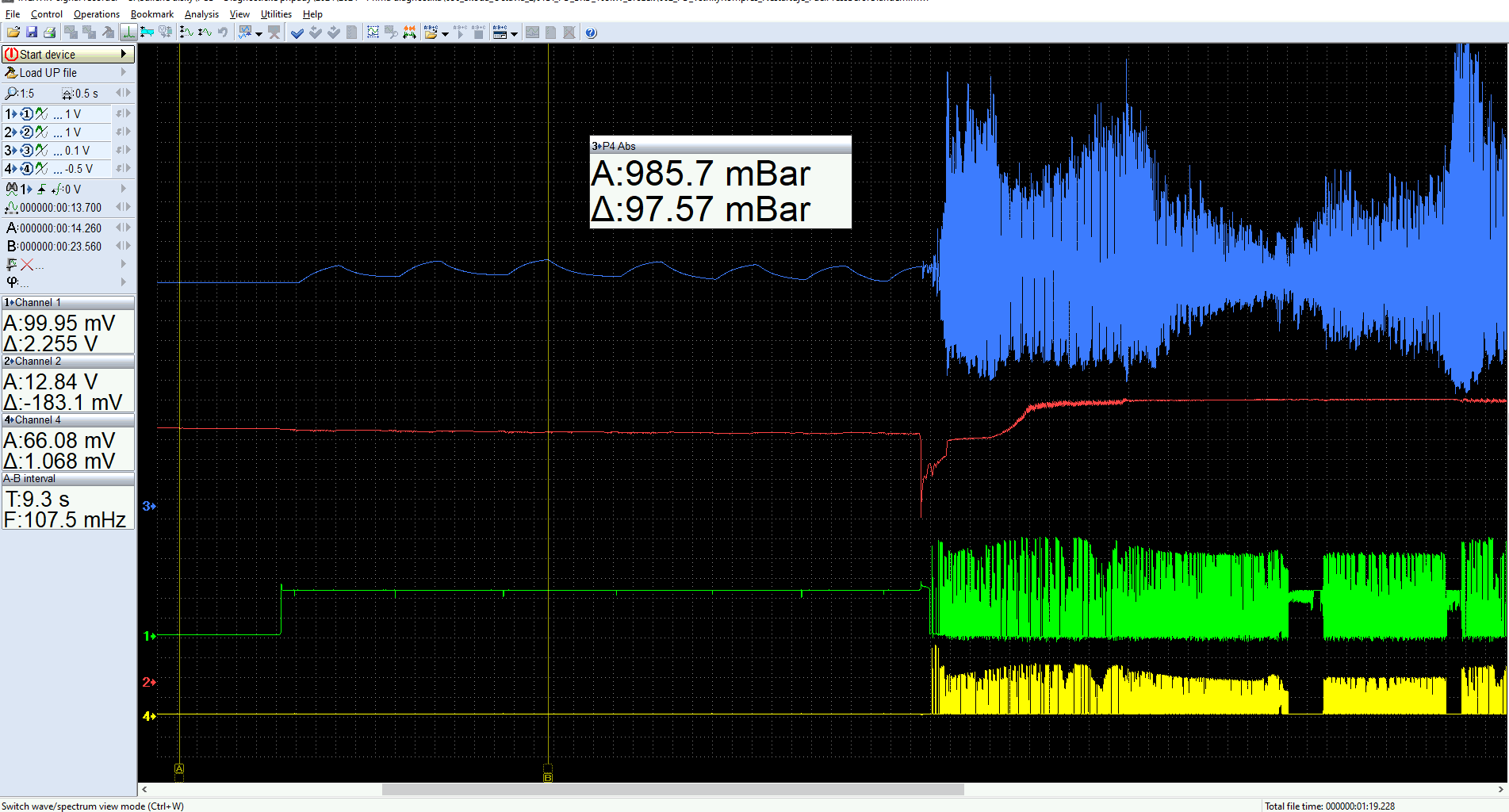This screenshot has height=812, width=1509.
Task: Select the yellow A marker at chart bottom
Action: point(179,769)
